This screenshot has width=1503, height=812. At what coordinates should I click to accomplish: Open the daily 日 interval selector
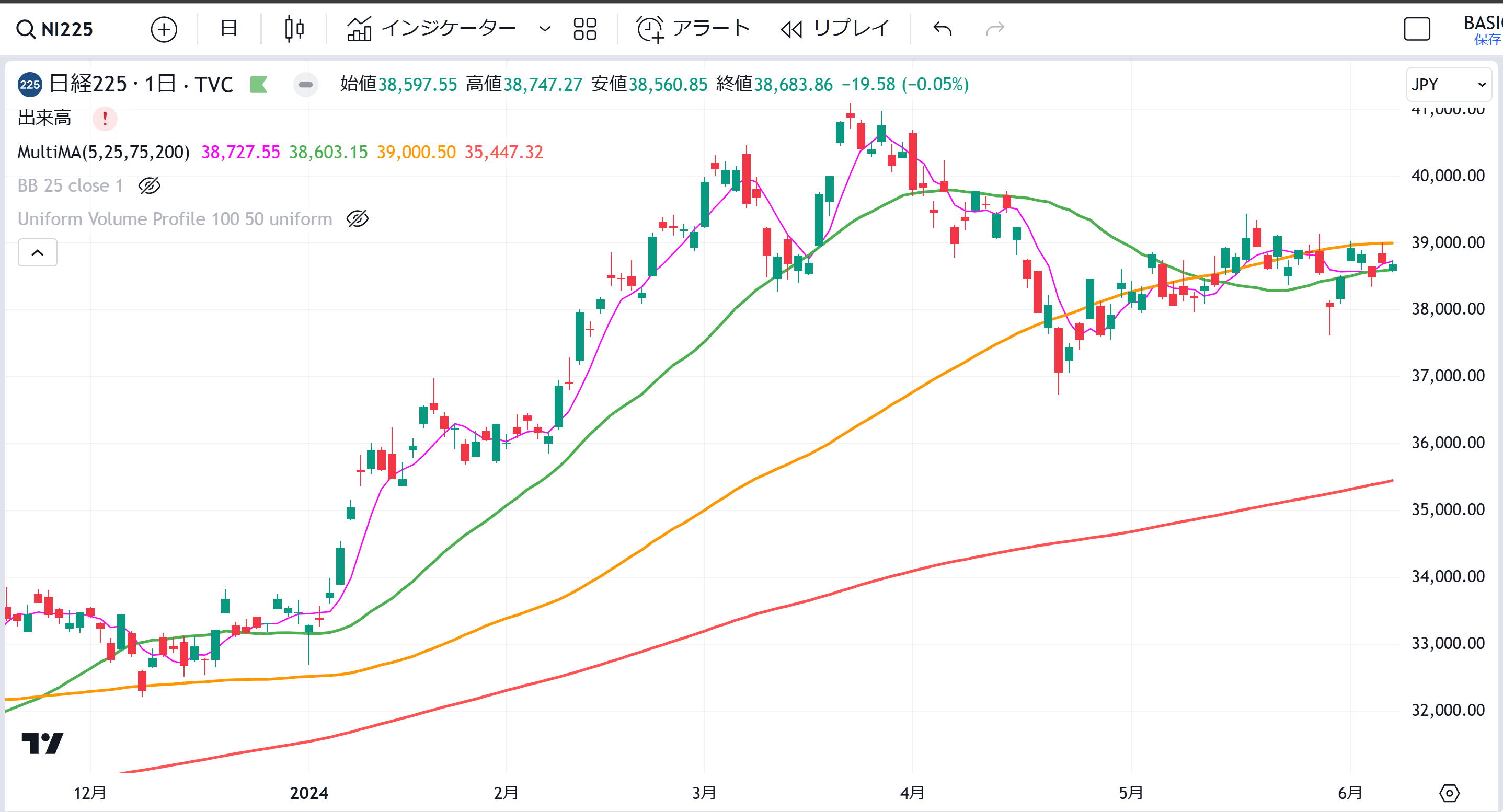[x=229, y=28]
